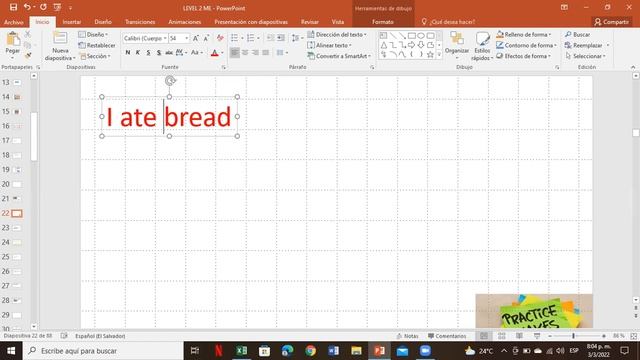Click the bulleted list icon

point(234,38)
